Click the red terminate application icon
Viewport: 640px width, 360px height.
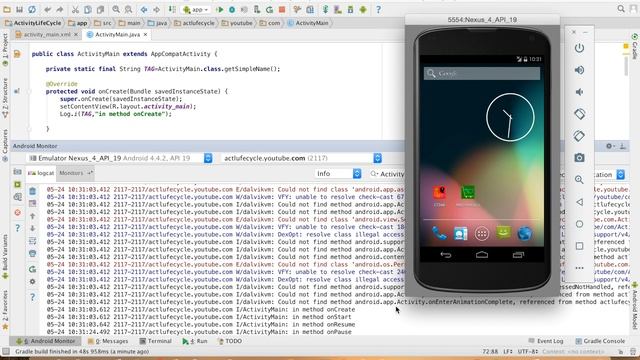point(18,213)
